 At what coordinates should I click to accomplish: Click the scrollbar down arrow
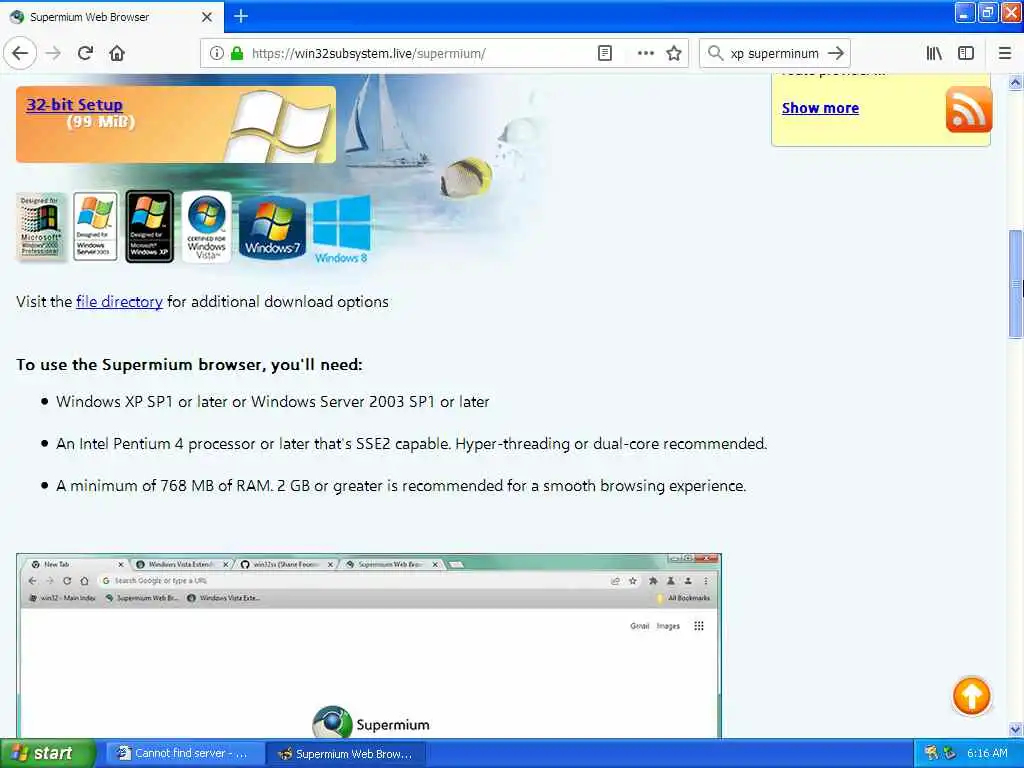pos(1015,729)
